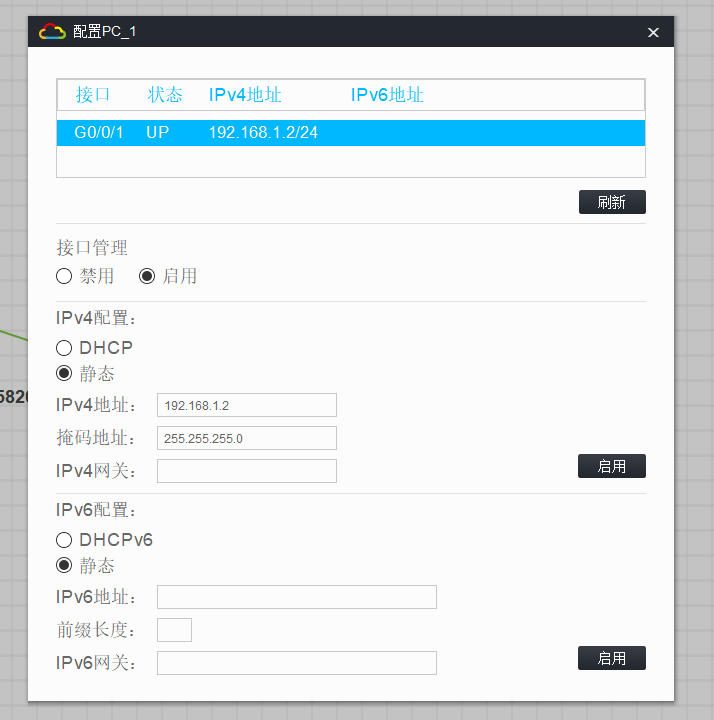The height and width of the screenshot is (720, 714).
Task: Select the 禁用 radio under 接口管理
Action: (x=64, y=276)
